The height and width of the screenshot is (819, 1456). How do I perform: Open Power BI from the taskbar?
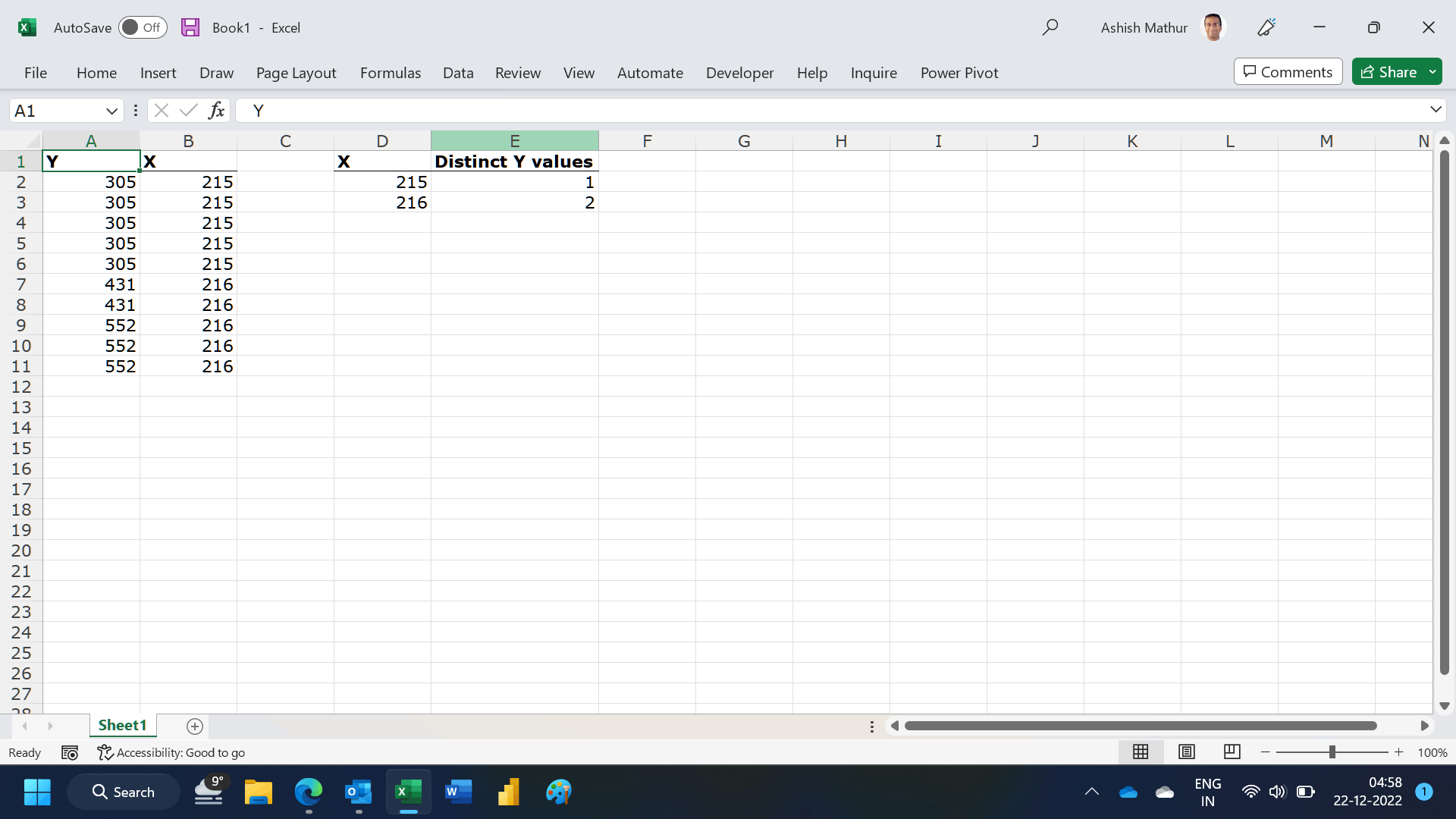coord(508,792)
